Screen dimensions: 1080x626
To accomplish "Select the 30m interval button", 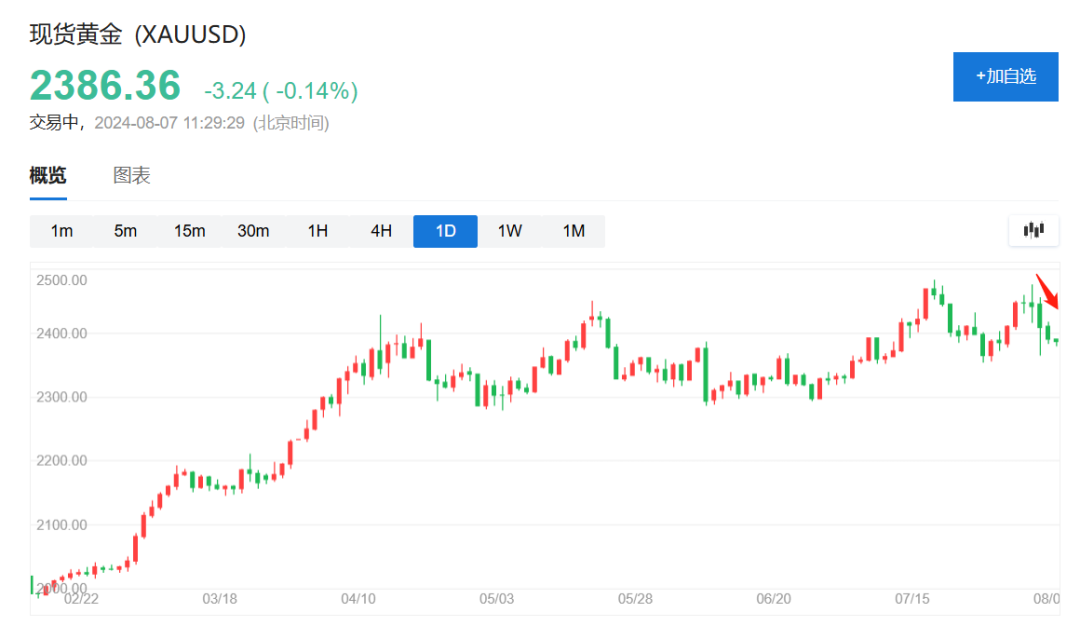I will [253, 230].
